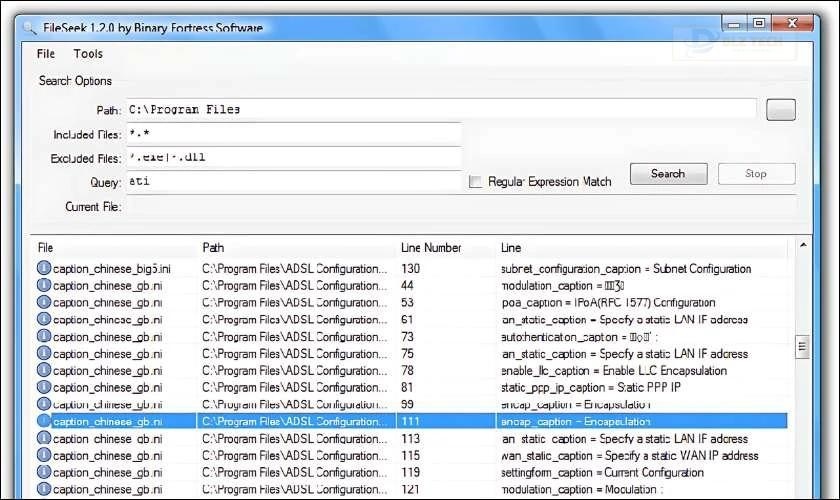
Task: Click line number 115 cell
Action: [410, 456]
